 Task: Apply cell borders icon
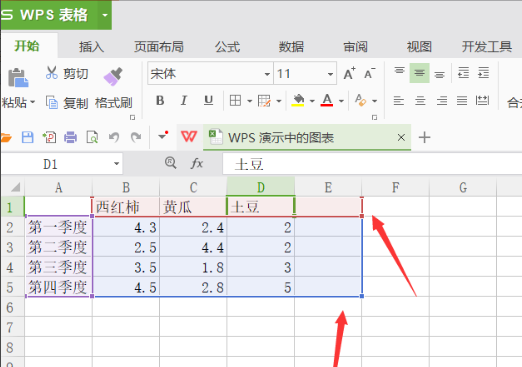[x=235, y=100]
